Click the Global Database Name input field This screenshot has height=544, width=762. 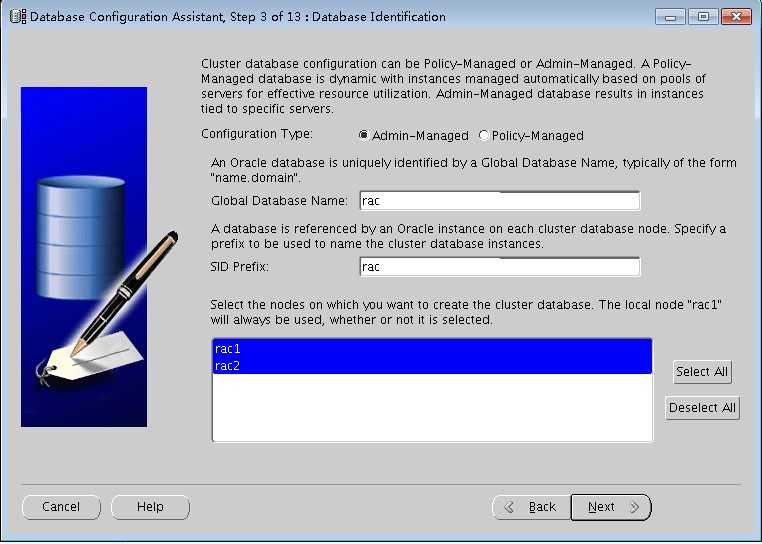pyautogui.click(x=500, y=201)
